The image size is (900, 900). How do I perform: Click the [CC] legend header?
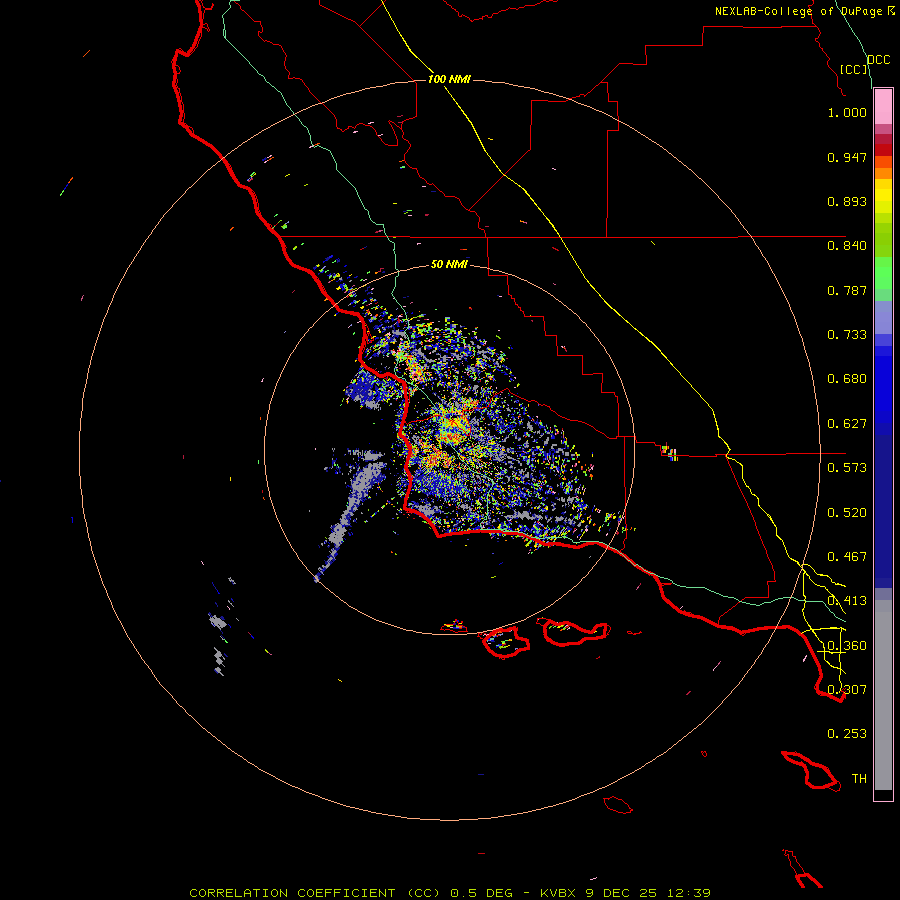click(854, 69)
